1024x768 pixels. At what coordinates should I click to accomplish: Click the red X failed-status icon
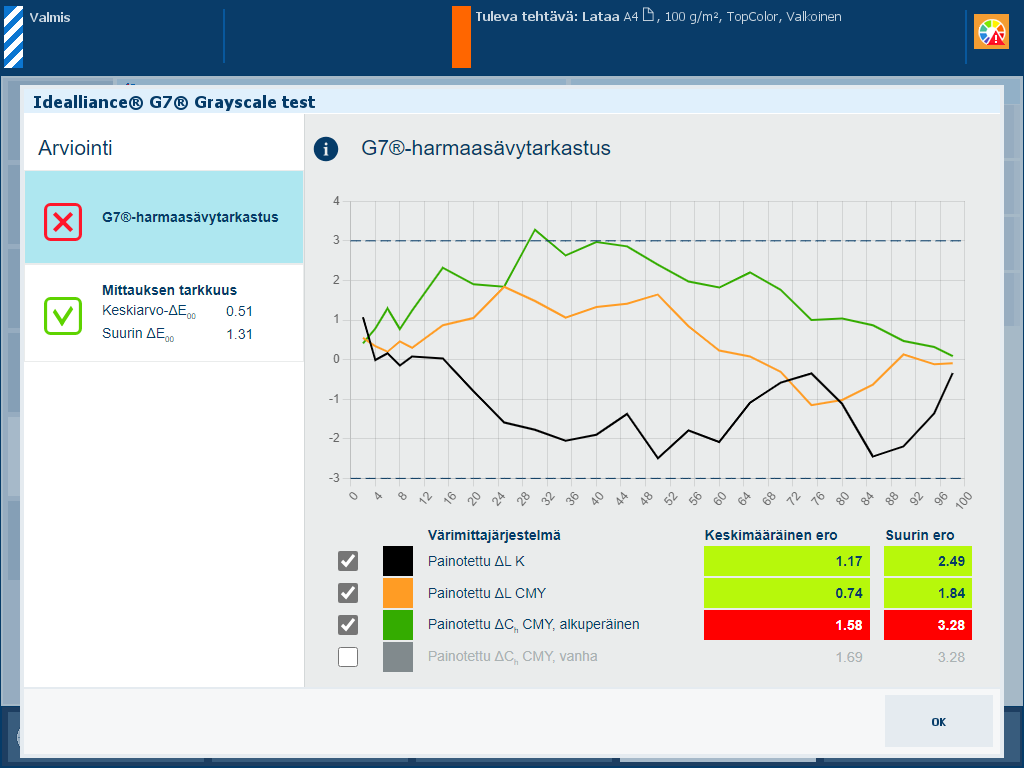63,222
